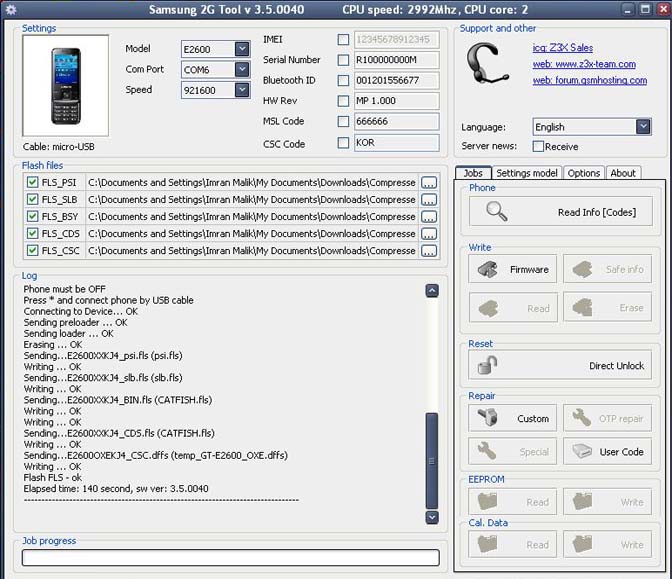Screen dimensions: 672x579
Task: Open the www.z3x-team.com link
Action: tap(583, 64)
